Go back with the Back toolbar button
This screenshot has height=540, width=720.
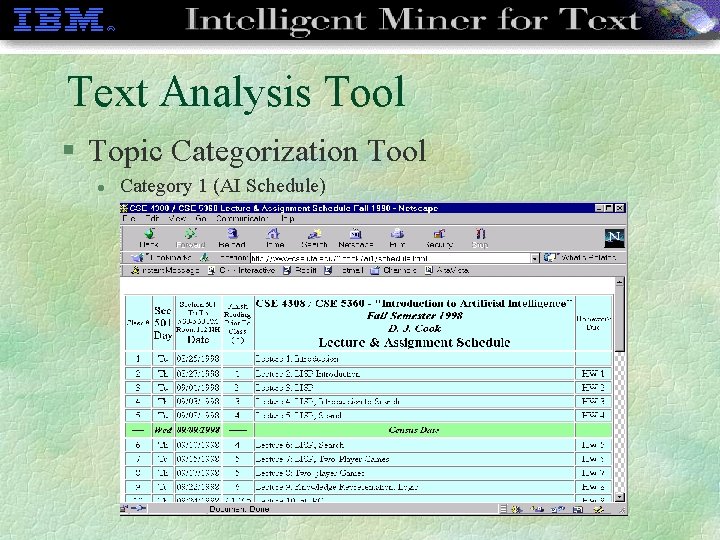(x=149, y=238)
